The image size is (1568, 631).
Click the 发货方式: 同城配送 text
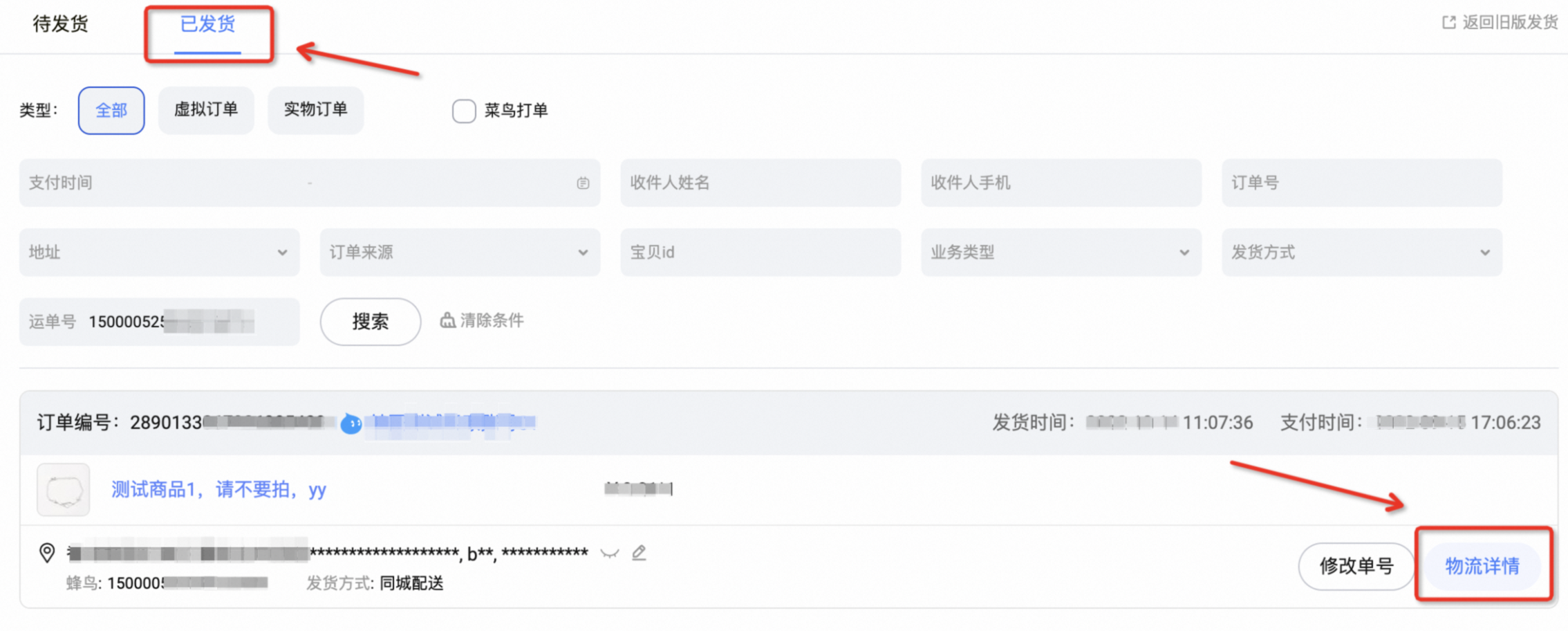375,583
